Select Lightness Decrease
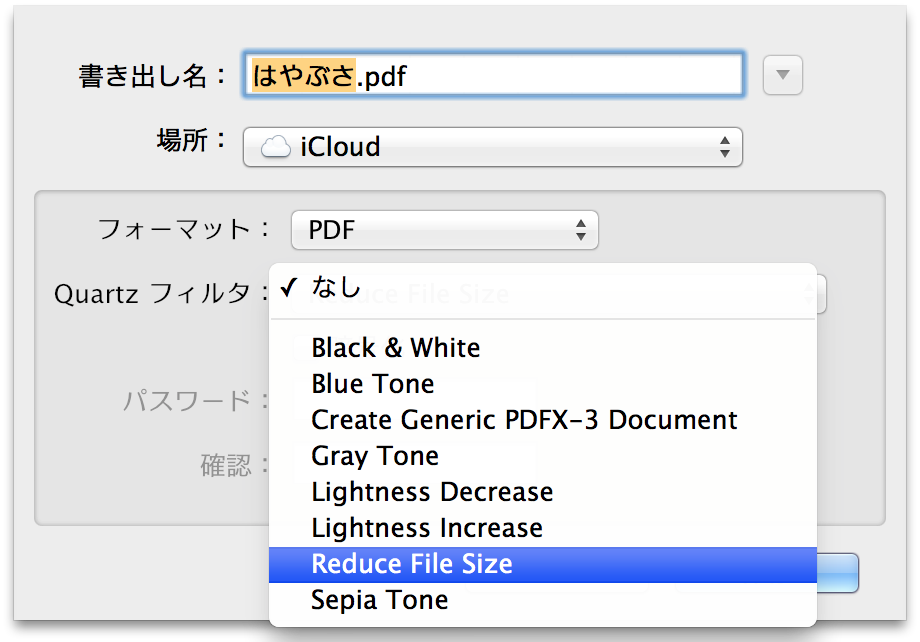 [x=432, y=492]
